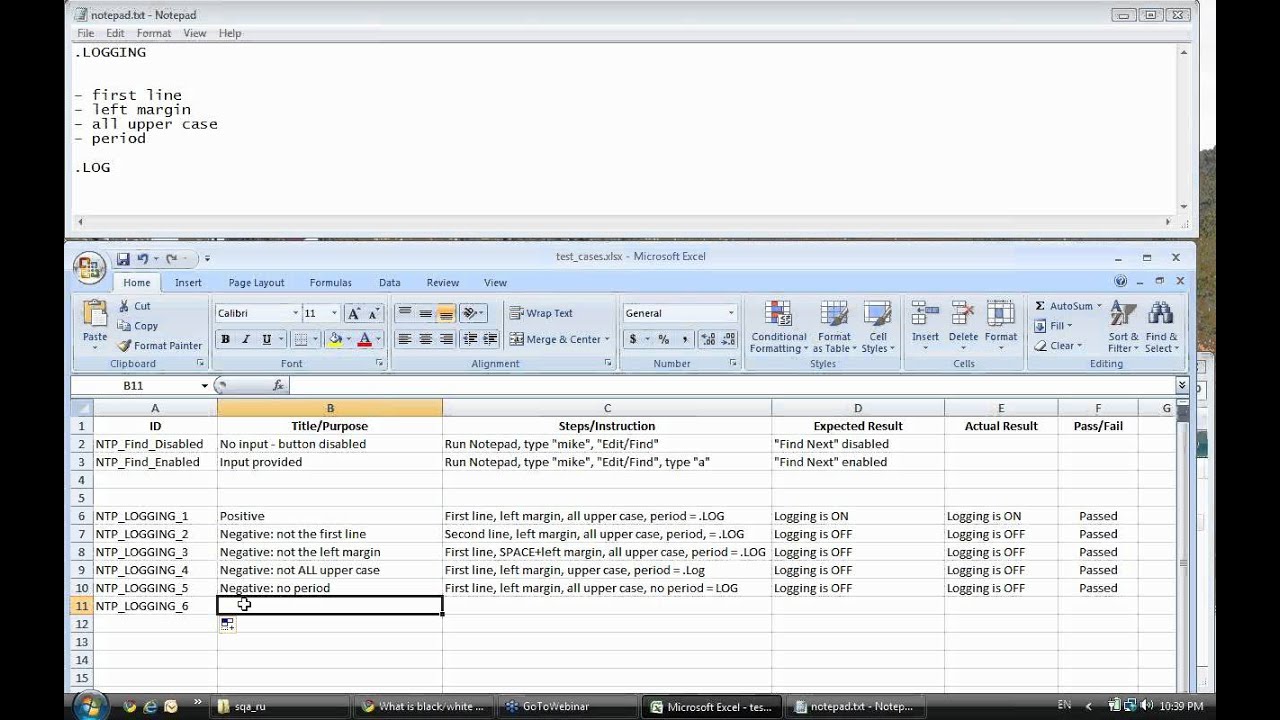The height and width of the screenshot is (720, 1280).
Task: Select the Format Painter brush
Action: click(x=159, y=346)
